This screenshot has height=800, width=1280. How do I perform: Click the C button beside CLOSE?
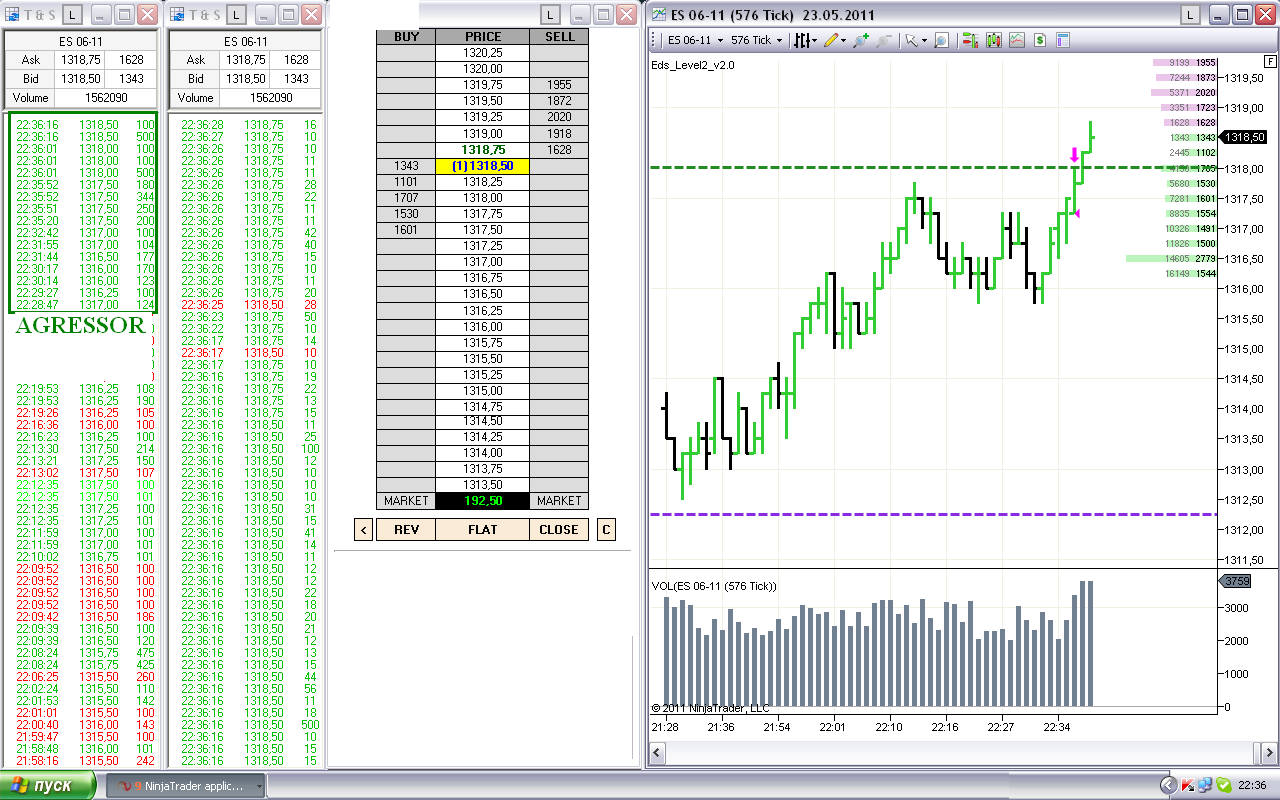coord(606,530)
